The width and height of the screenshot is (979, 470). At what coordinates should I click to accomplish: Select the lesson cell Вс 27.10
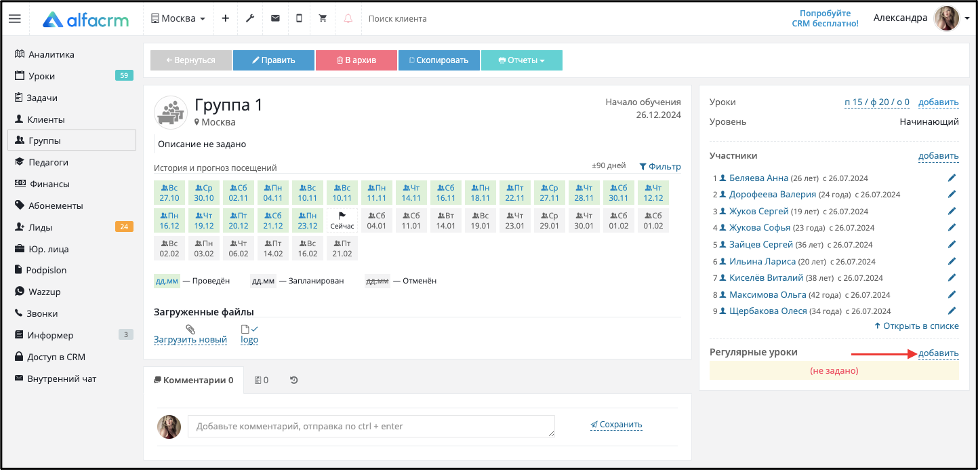coord(169,192)
